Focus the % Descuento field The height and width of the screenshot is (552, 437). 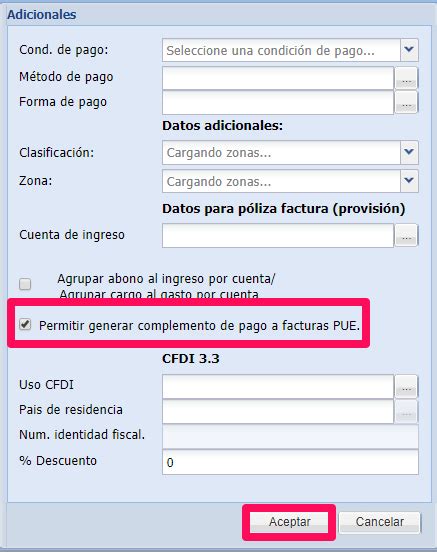click(290, 462)
